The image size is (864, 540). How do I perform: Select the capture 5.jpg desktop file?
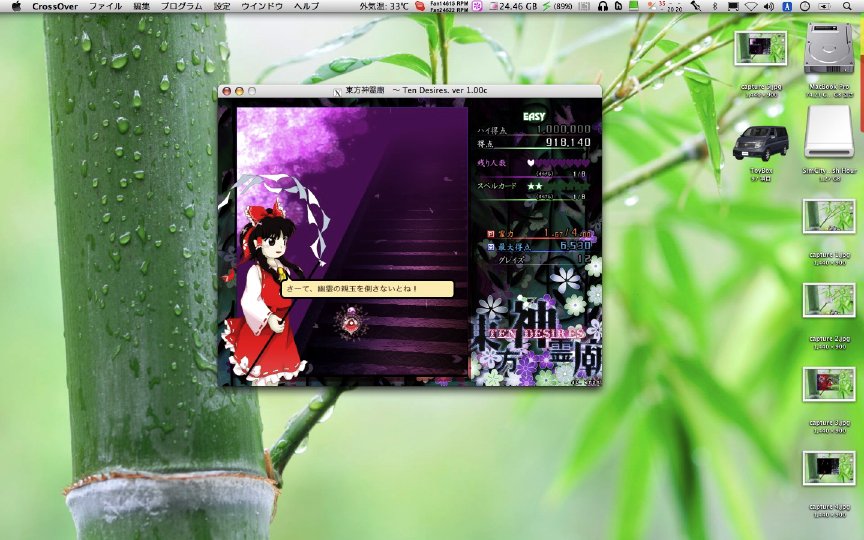(x=760, y=48)
